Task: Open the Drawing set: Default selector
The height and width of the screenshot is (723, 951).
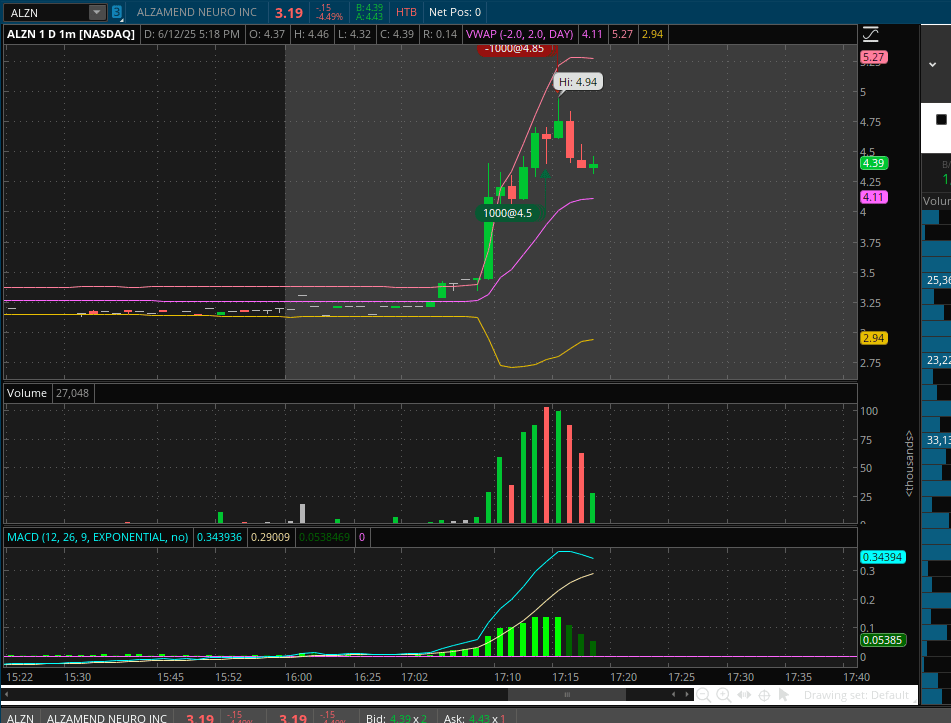Action: 856,695
